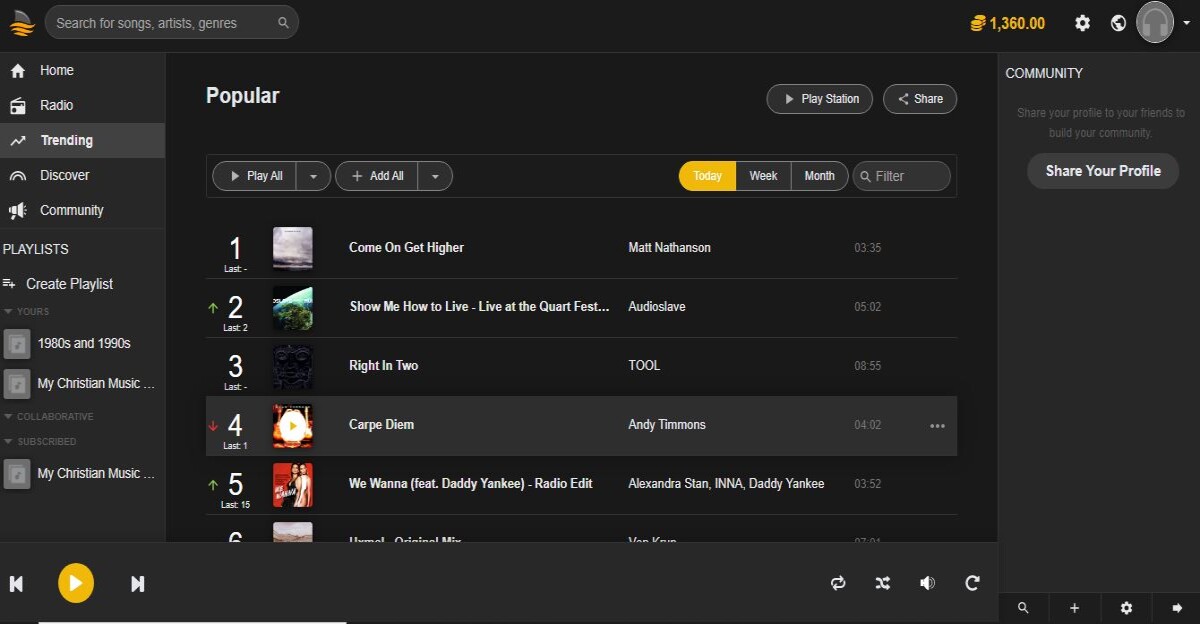Click the Add All button
1200x624 pixels.
pos(376,176)
